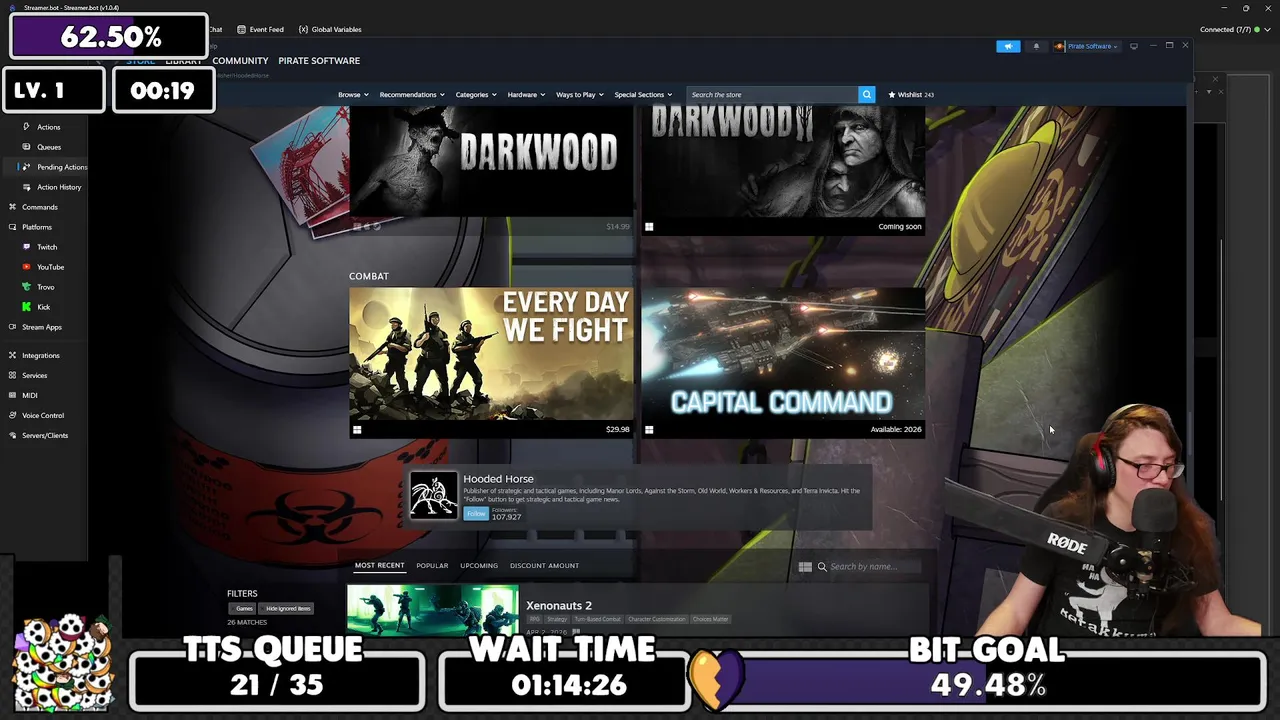Open Steam COMMUNITY tab
The width and height of the screenshot is (1280, 720).
point(240,61)
